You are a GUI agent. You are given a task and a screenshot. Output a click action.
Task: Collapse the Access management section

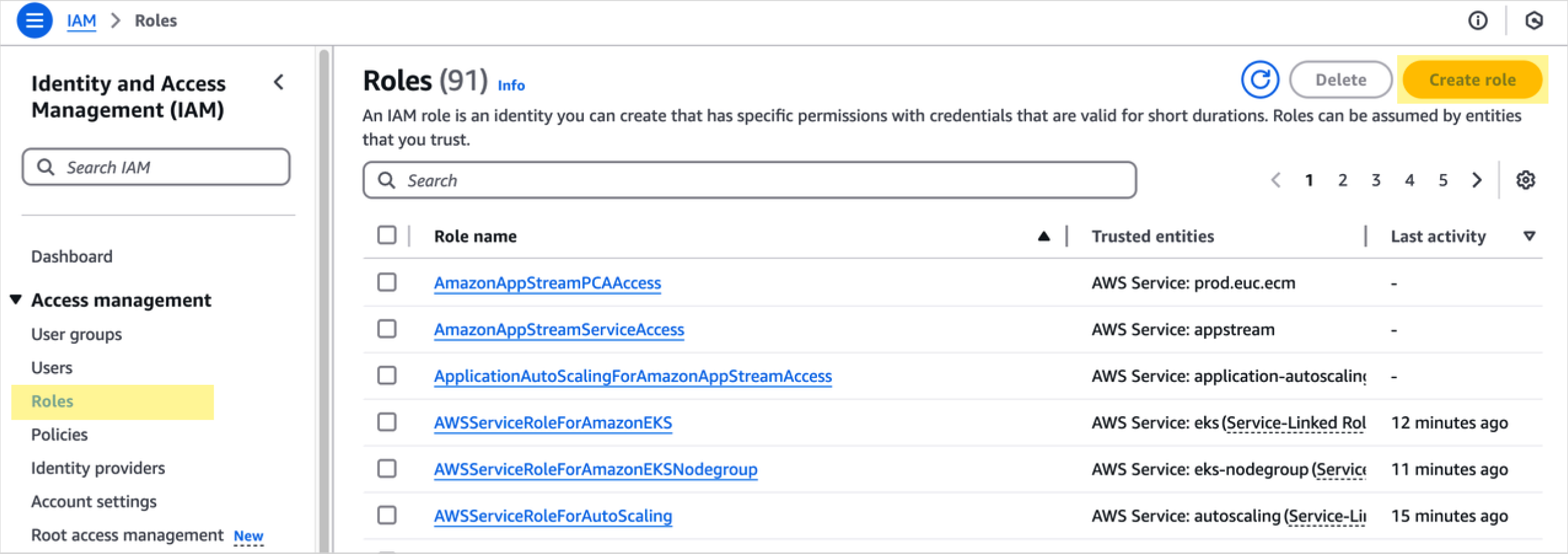[16, 300]
